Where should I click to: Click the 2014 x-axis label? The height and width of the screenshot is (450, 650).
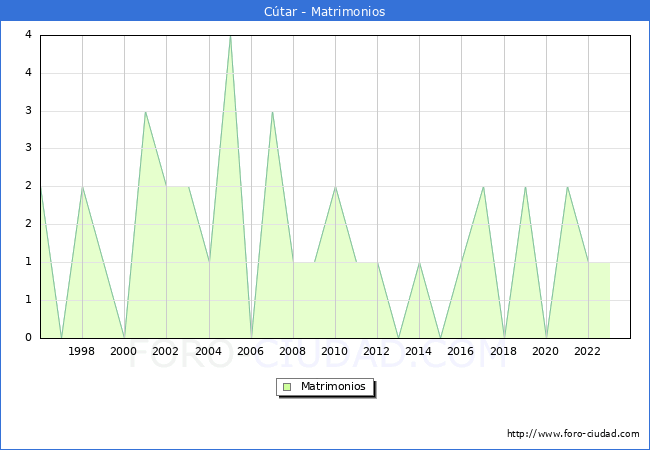click(419, 351)
